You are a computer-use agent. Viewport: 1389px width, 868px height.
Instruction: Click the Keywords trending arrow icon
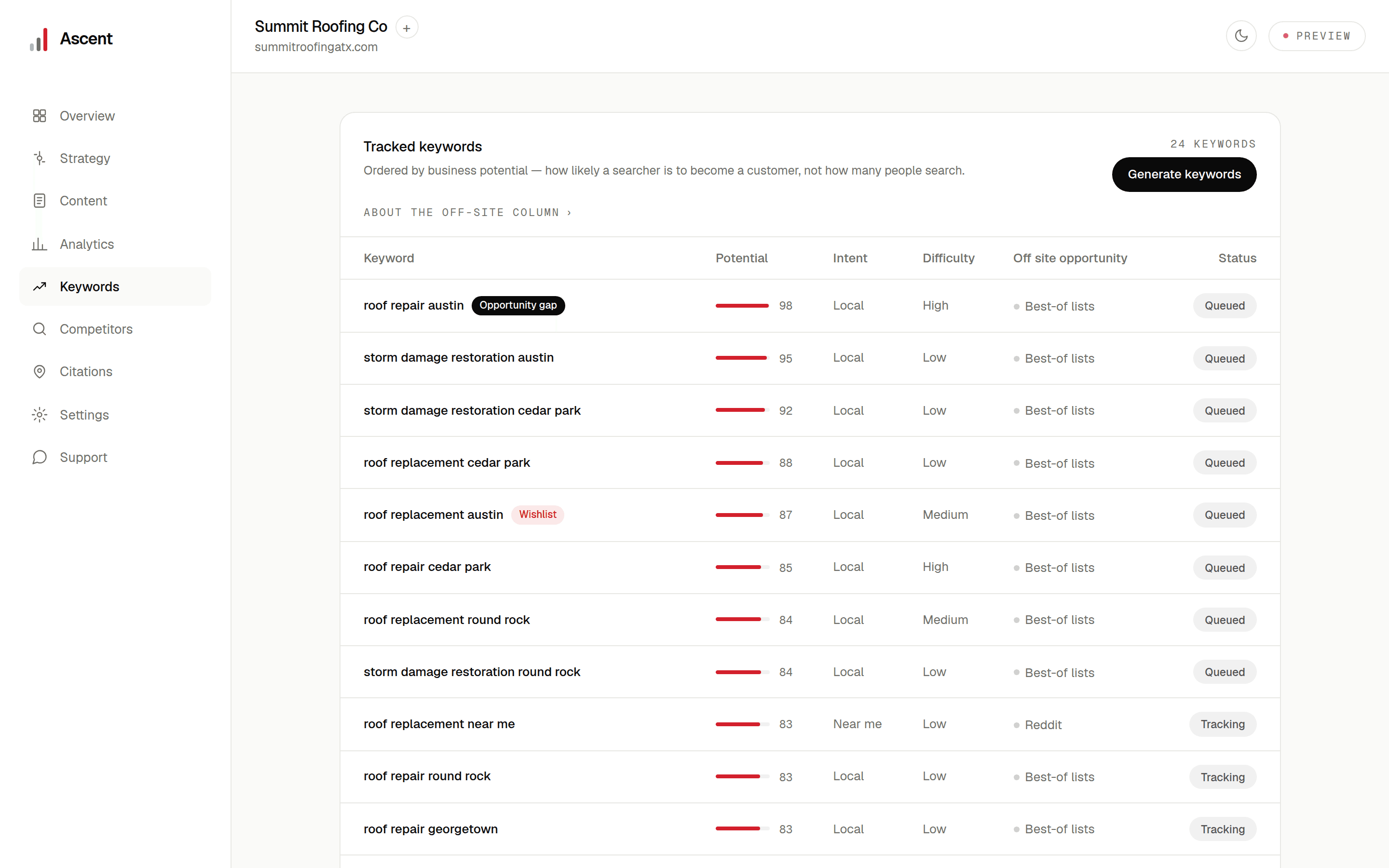click(39, 286)
